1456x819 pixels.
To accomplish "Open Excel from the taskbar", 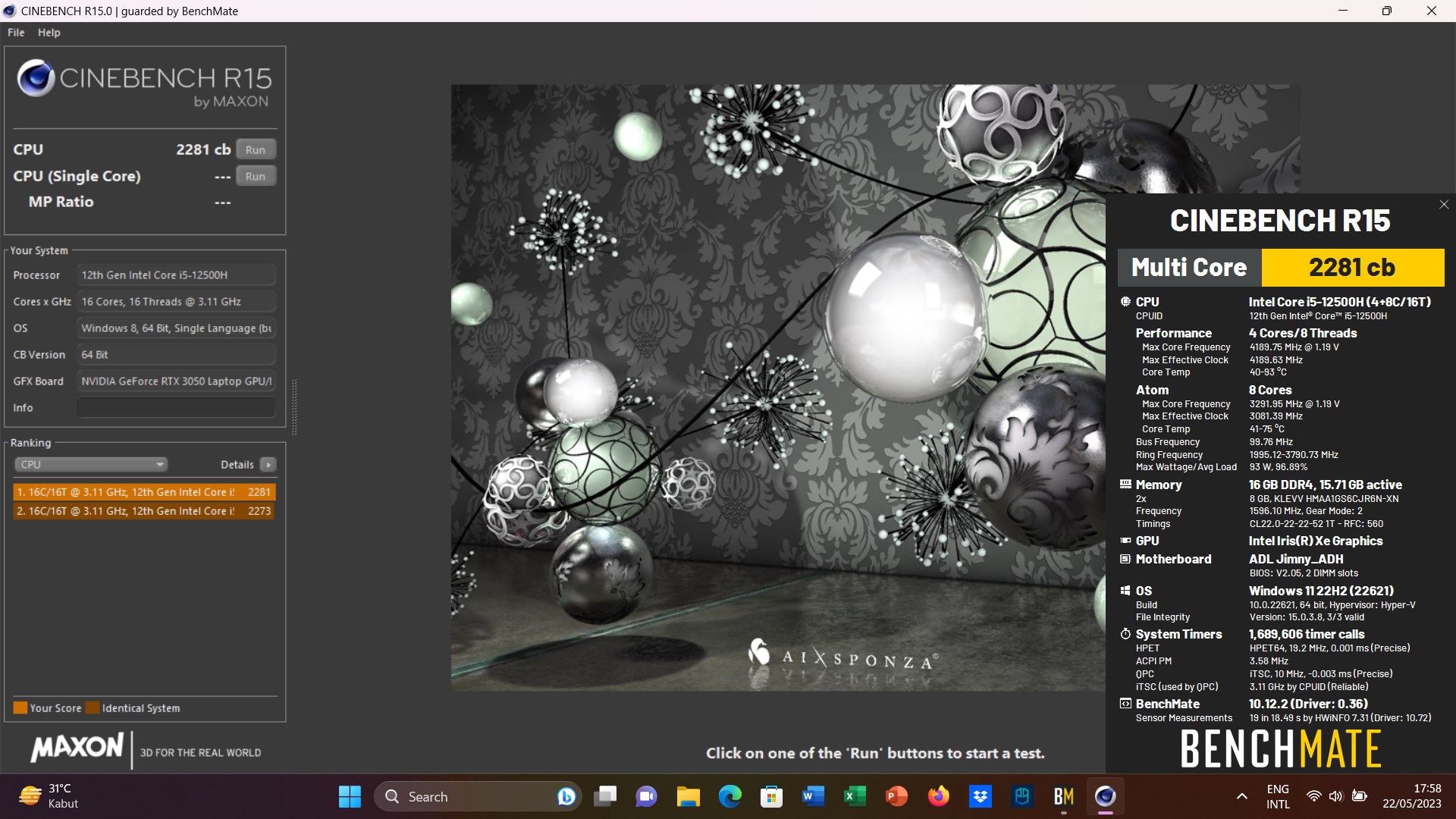I will (x=855, y=796).
